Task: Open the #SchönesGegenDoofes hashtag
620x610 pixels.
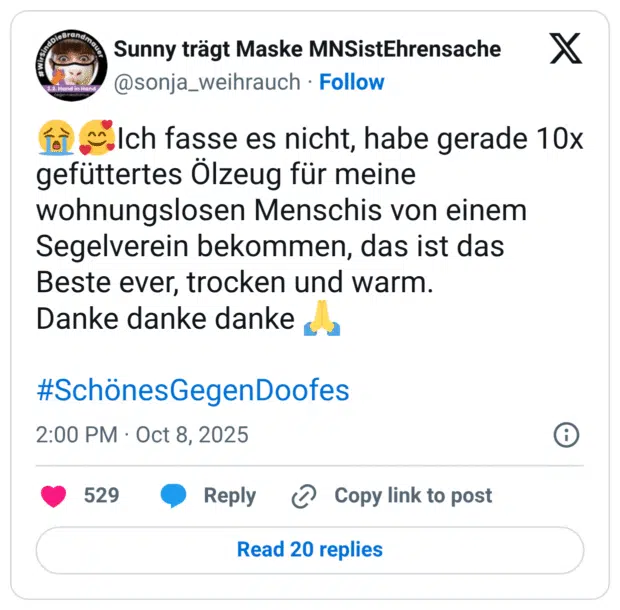Action: 193,390
